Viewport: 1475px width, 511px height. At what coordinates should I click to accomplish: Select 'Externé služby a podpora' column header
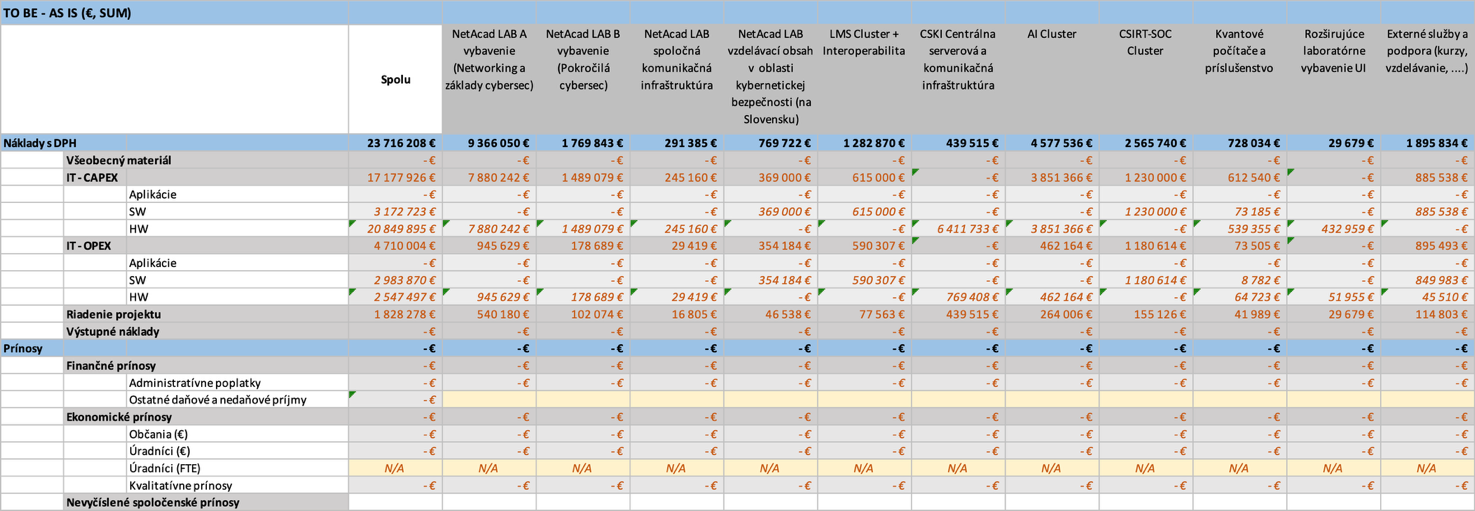tap(1426, 51)
